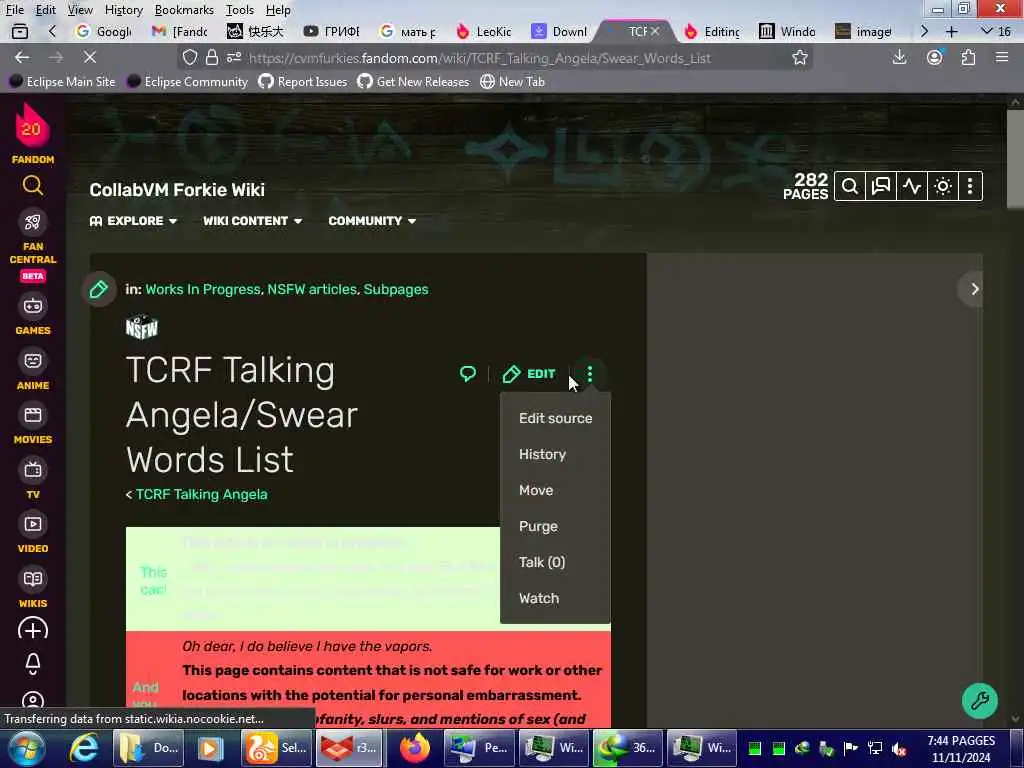The width and height of the screenshot is (1024, 768).
Task: Switch to the Editing browser tab
Action: [713, 31]
